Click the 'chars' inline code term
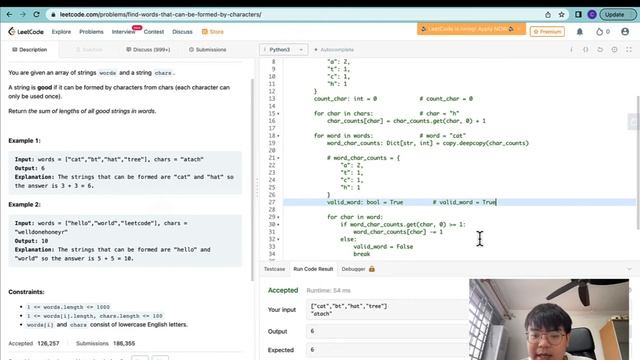The height and width of the screenshot is (360, 640). 163,73
